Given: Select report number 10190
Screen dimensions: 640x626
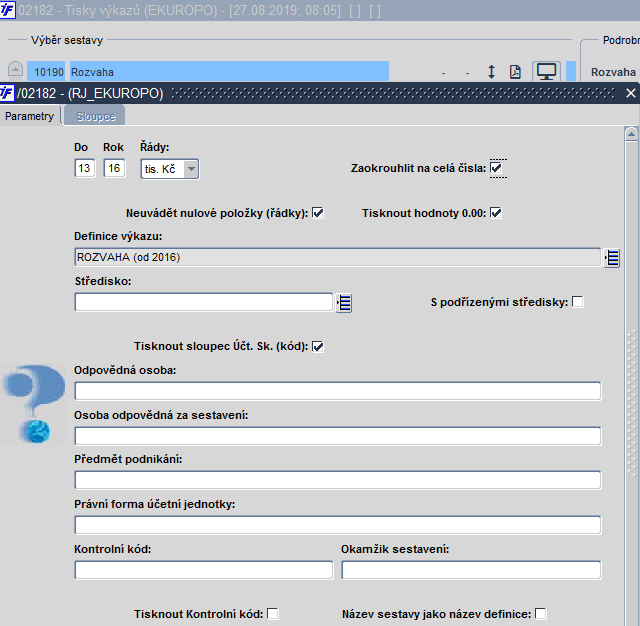Looking at the screenshot, I should click(x=48, y=72).
